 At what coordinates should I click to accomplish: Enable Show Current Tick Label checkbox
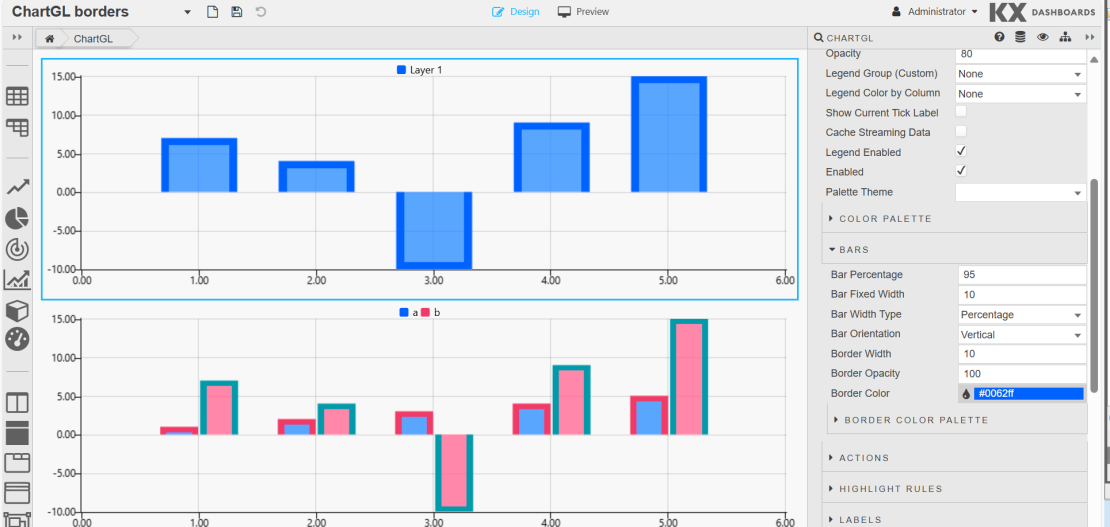click(x=961, y=112)
